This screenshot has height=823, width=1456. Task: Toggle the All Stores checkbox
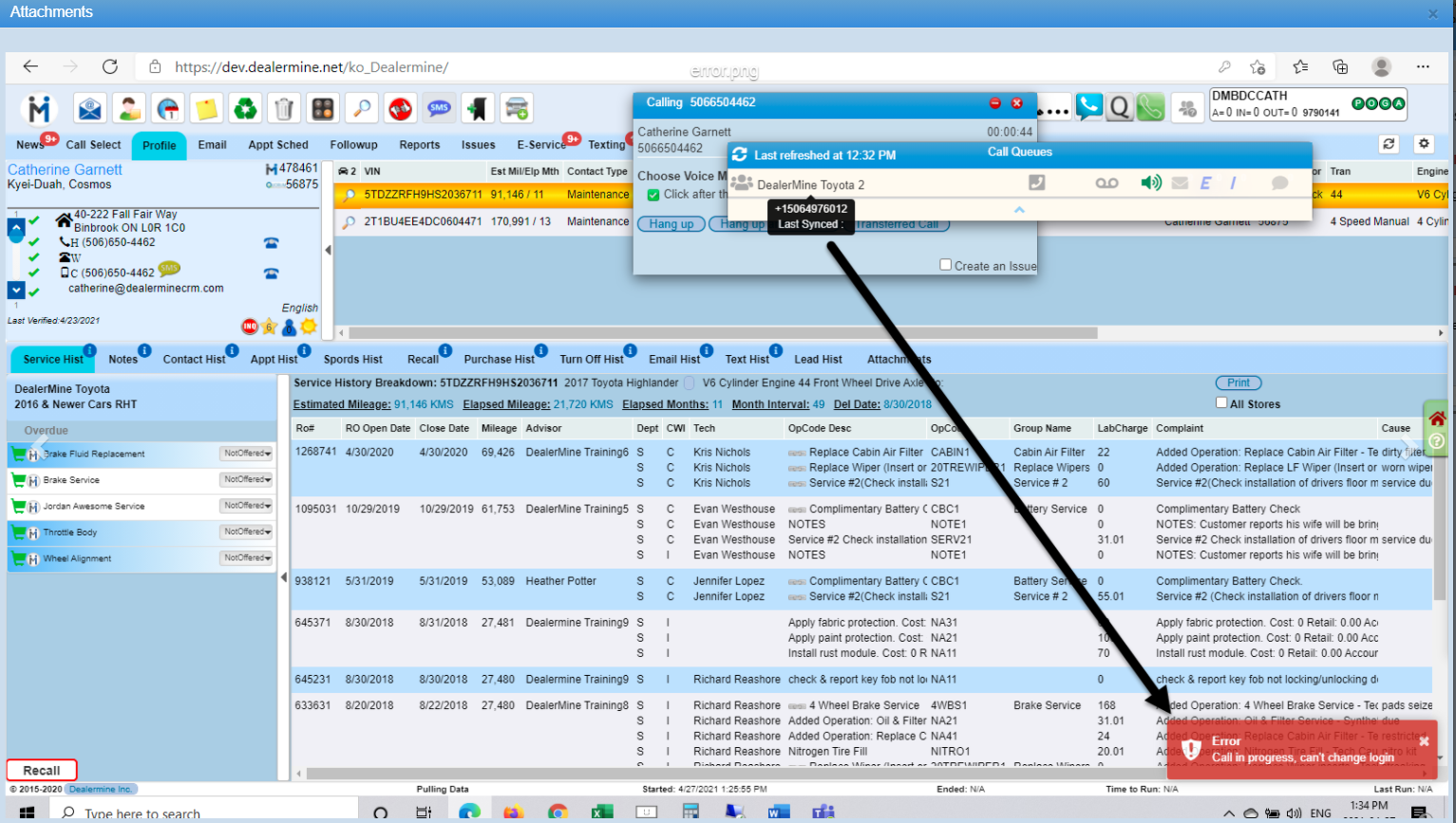click(x=1221, y=402)
